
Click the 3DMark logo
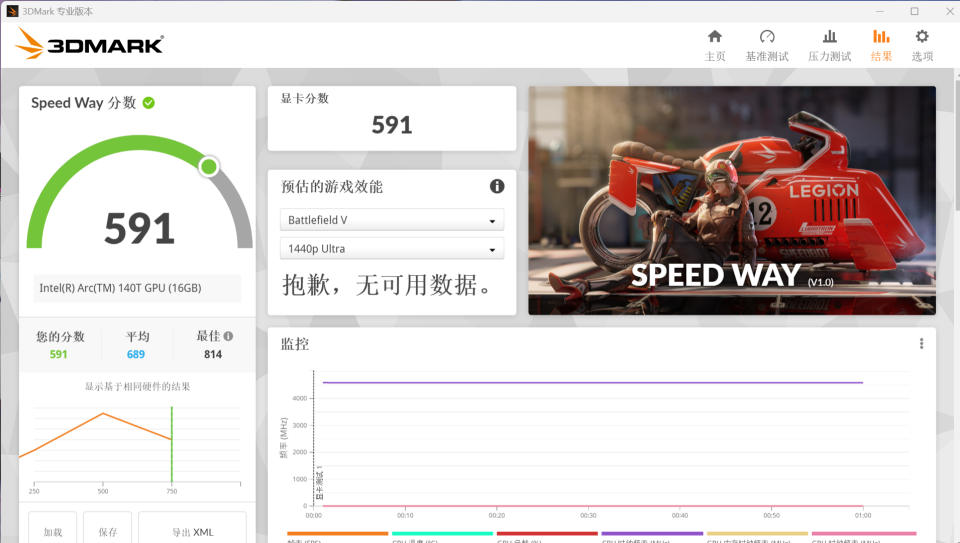tap(89, 43)
